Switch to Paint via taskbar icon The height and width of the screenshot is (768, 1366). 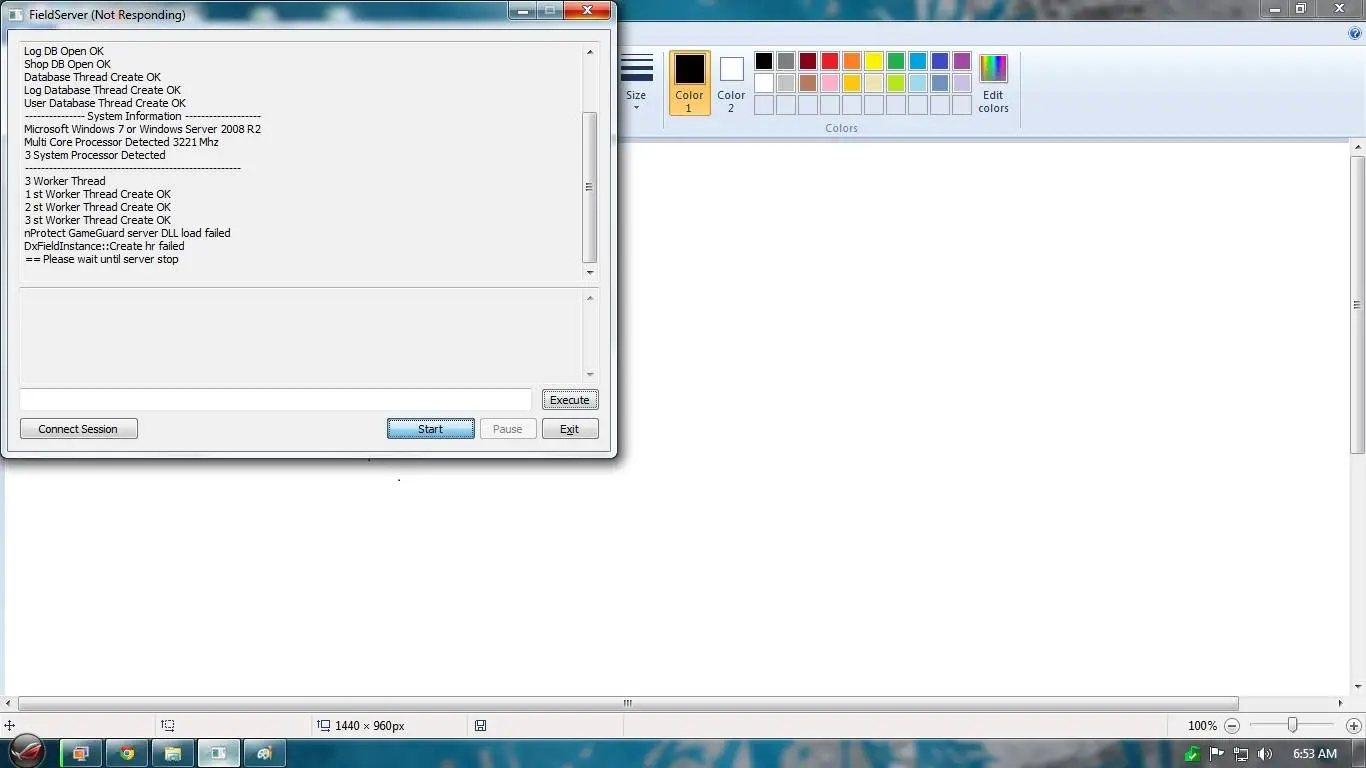click(265, 753)
